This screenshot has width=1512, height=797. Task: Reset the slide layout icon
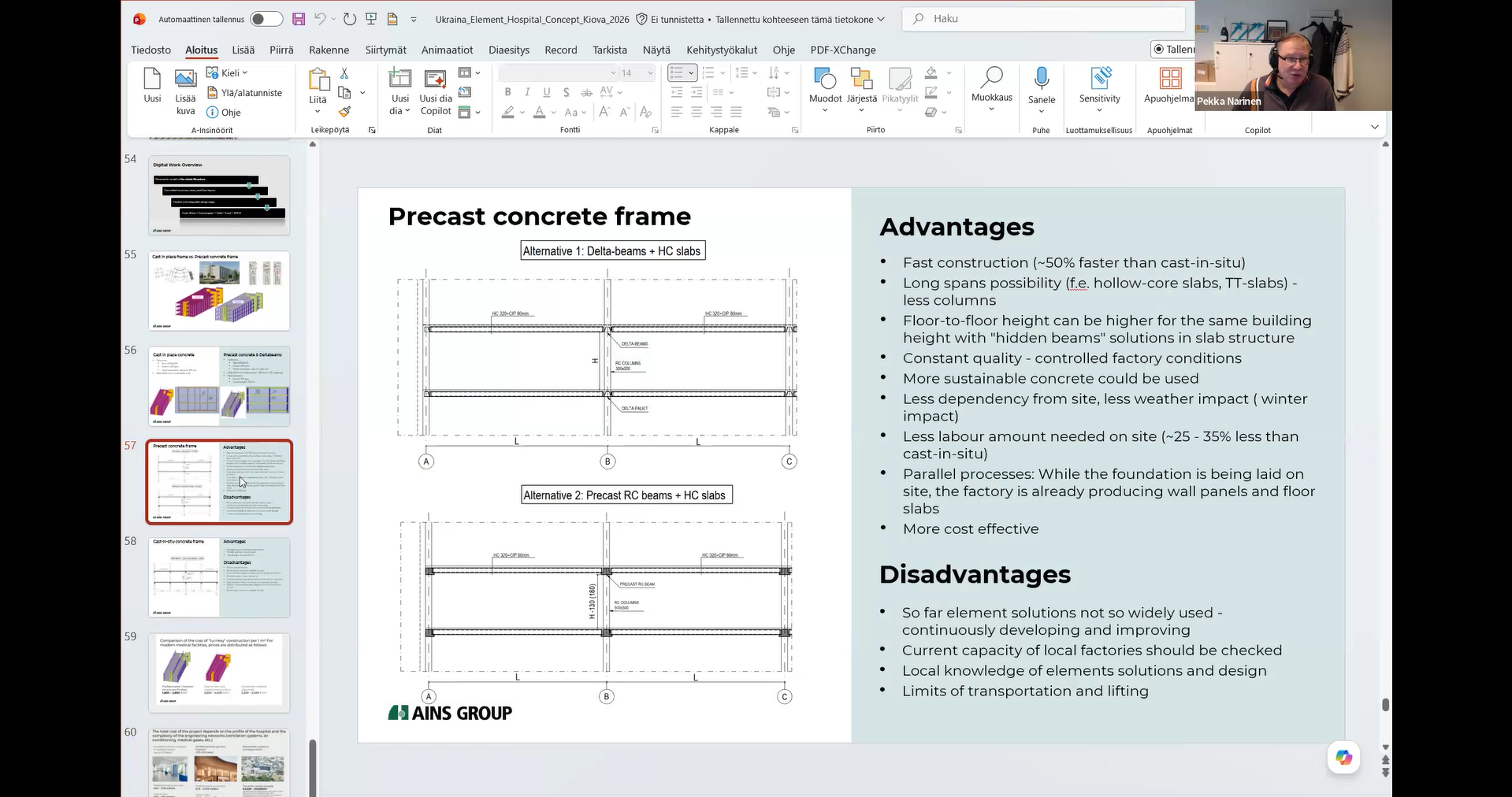tap(465, 93)
